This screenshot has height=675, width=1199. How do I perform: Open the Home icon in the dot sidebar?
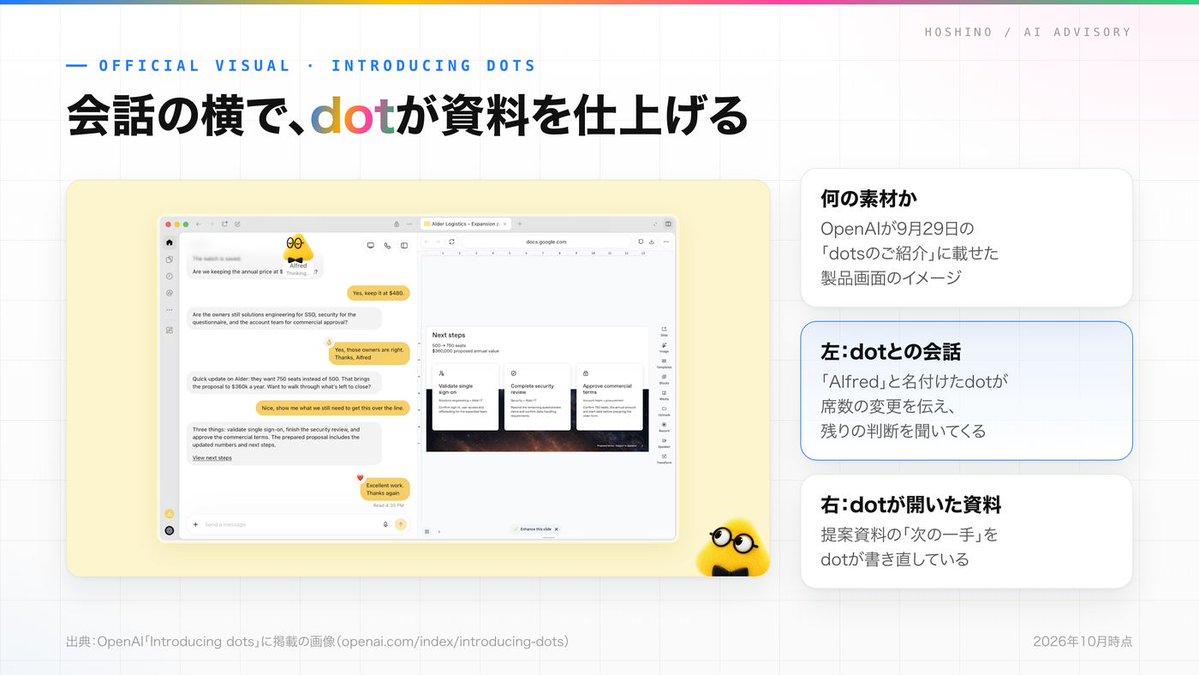click(169, 242)
